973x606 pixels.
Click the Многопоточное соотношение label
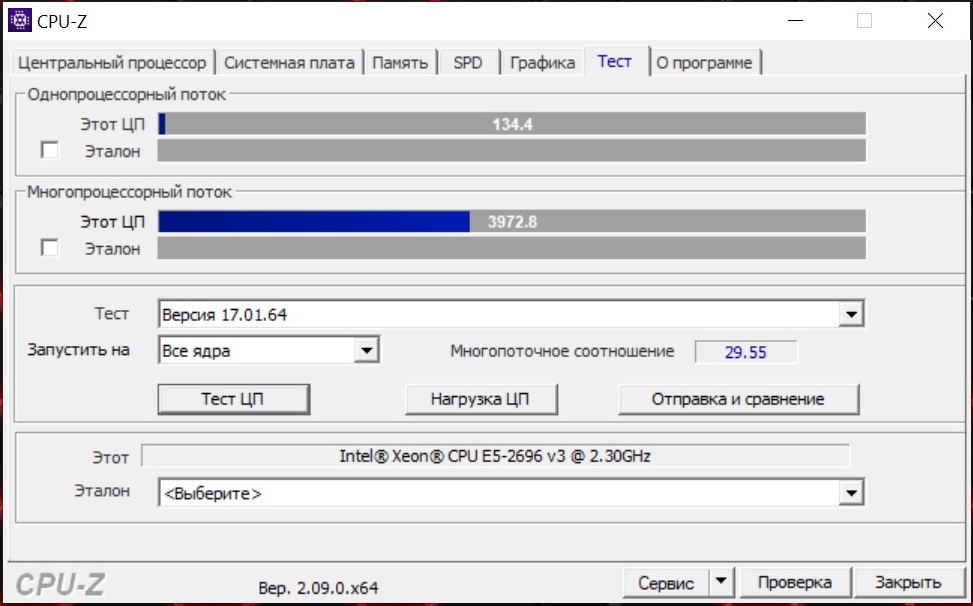click(x=562, y=352)
